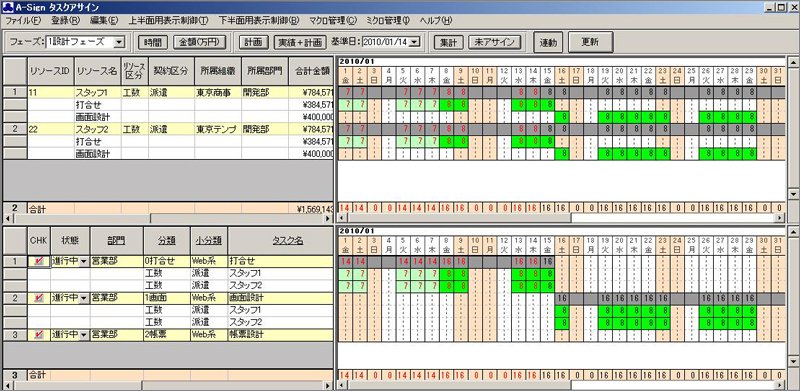The width and height of the screenshot is (800, 391).
Task: Click the 未アサイン toolbar button
Action: 494,42
